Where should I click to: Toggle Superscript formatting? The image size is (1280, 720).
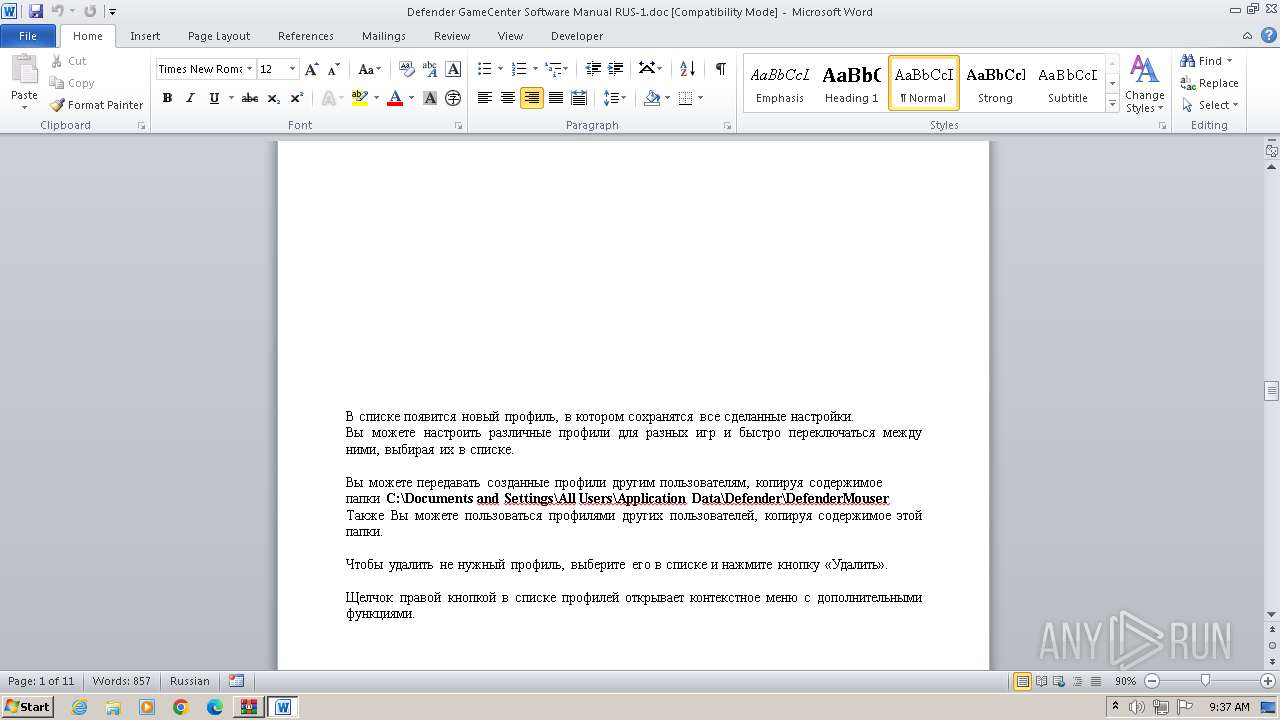coord(297,98)
